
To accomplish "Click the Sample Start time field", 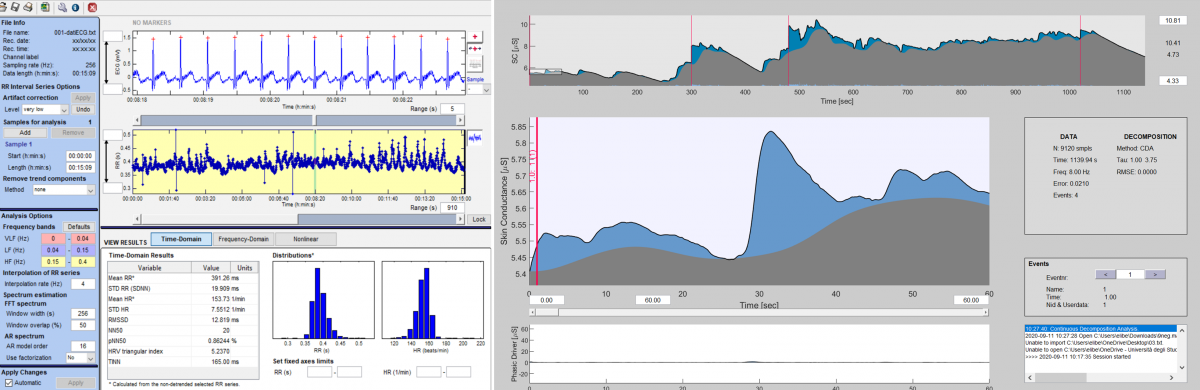I will click(x=79, y=155).
